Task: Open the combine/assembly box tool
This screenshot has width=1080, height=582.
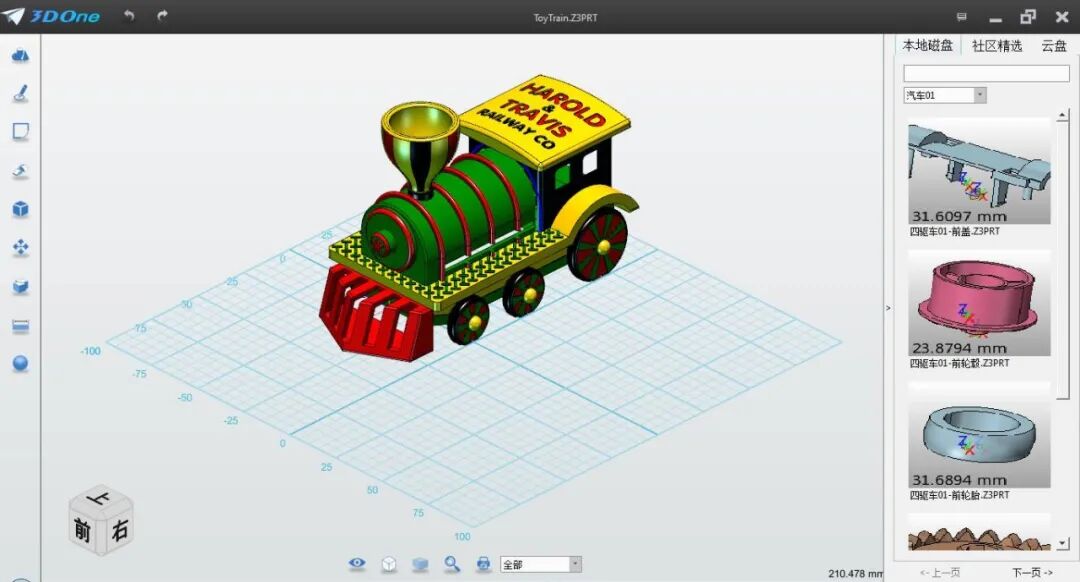Action: [20, 287]
